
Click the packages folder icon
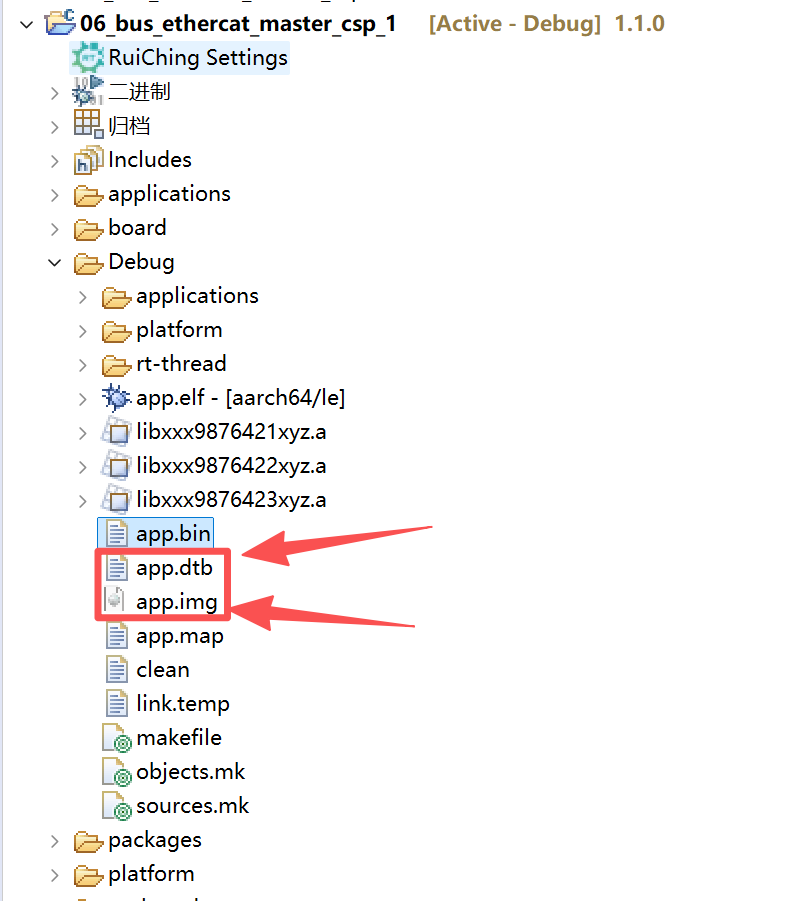coord(88,841)
